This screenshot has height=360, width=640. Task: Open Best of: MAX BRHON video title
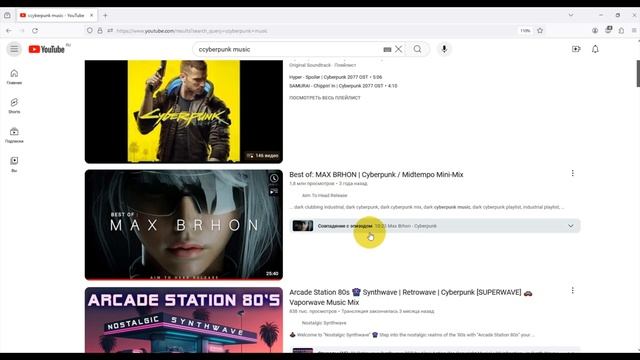click(x=376, y=175)
